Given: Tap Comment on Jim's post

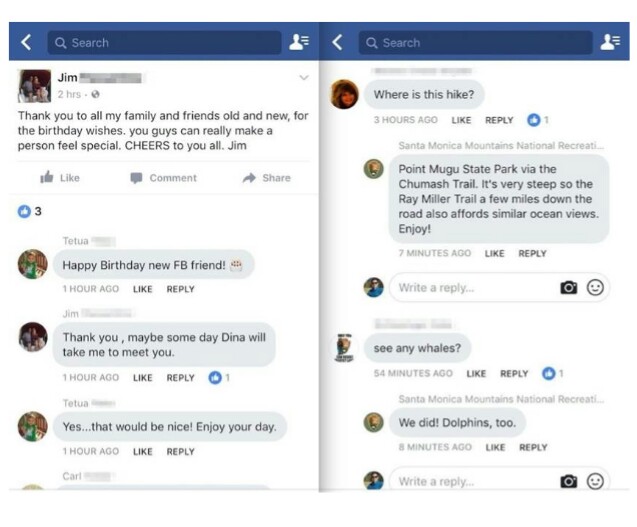Looking at the screenshot, I should [x=163, y=178].
